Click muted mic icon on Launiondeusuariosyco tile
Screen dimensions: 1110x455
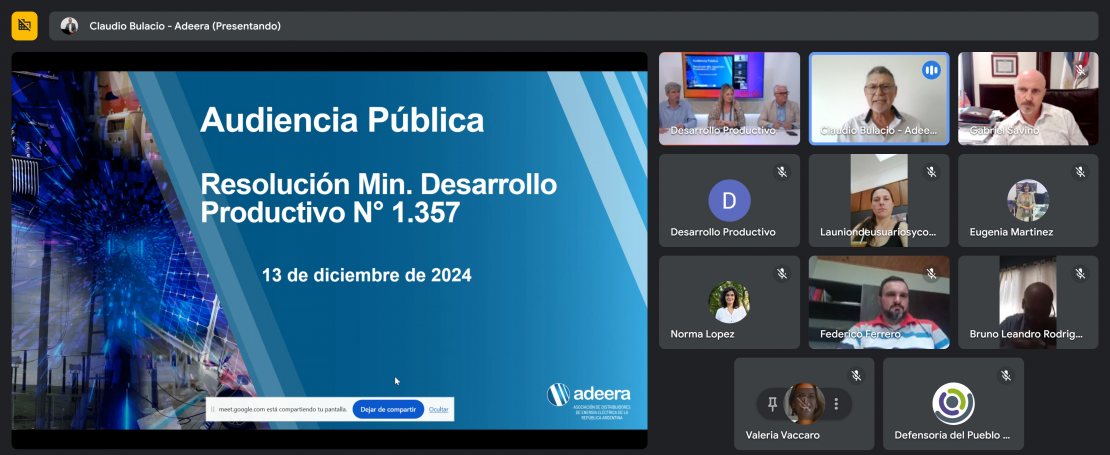931,172
